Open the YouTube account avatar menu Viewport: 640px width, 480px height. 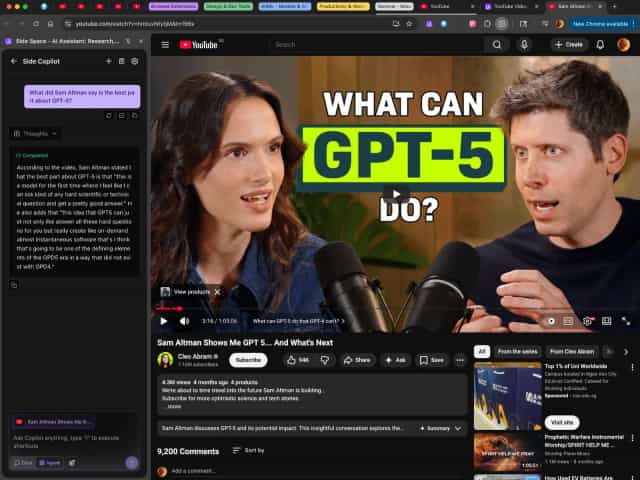623,44
